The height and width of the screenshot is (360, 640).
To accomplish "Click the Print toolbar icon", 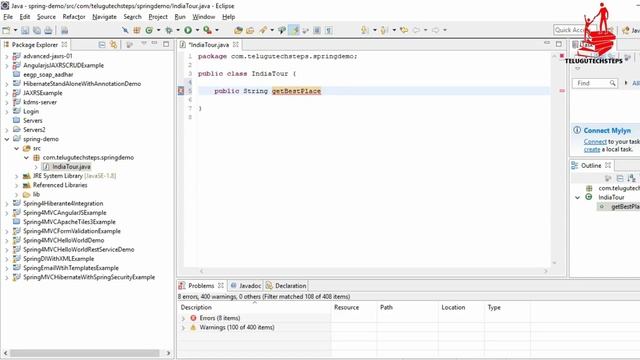I will (x=48, y=30).
